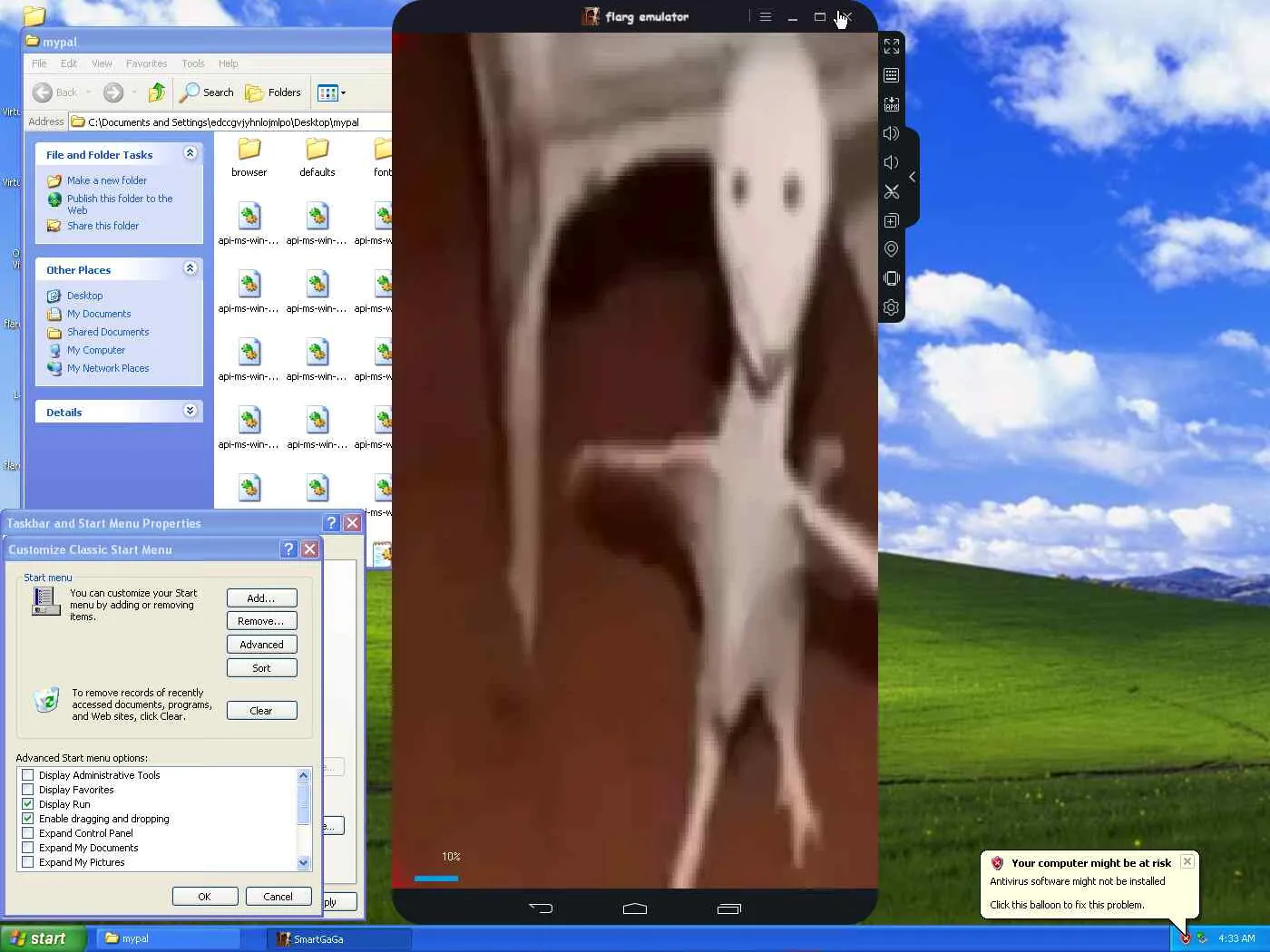
Task: Toggle fullscreen in flarg emulator sidebar
Action: click(x=892, y=46)
